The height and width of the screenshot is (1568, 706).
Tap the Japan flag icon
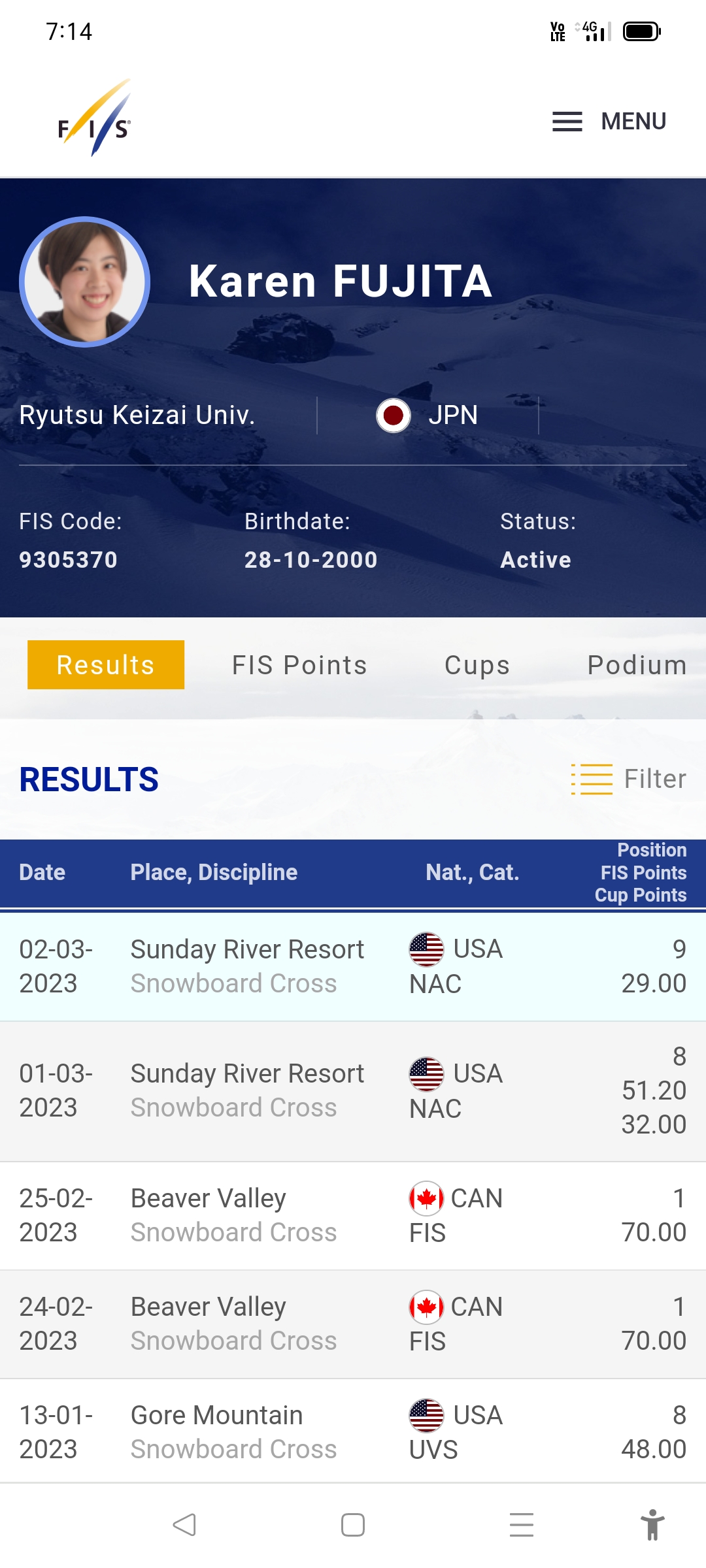(x=394, y=416)
